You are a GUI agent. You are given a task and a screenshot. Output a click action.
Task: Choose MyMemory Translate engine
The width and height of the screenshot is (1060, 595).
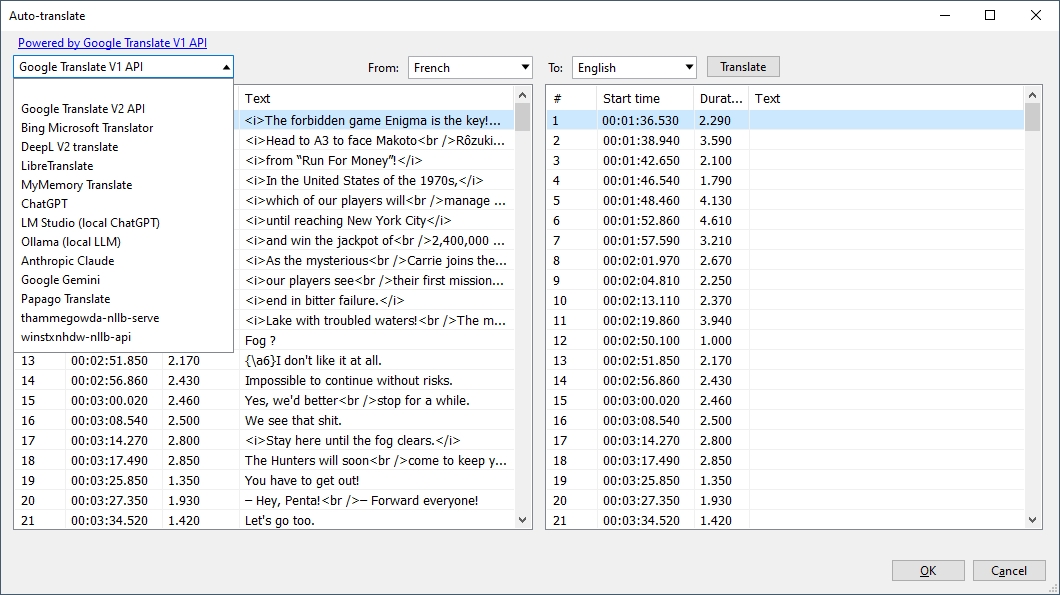[x=76, y=185]
